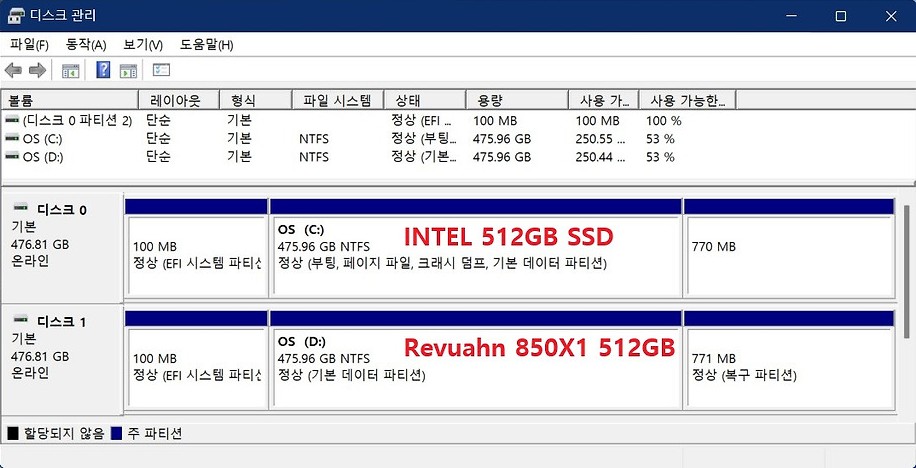Open the 보기(V) menu
The image size is (916, 468).
(x=143, y=45)
